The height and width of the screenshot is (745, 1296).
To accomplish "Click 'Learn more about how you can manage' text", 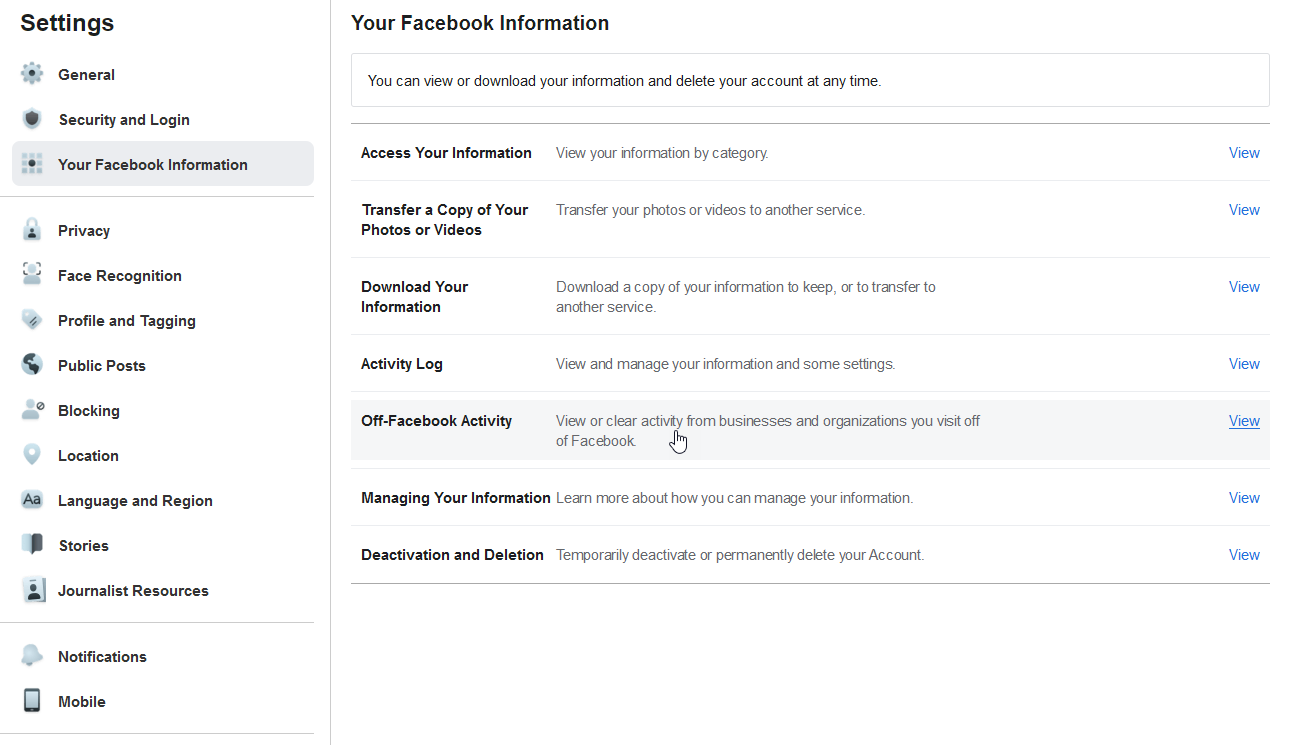I will point(734,498).
